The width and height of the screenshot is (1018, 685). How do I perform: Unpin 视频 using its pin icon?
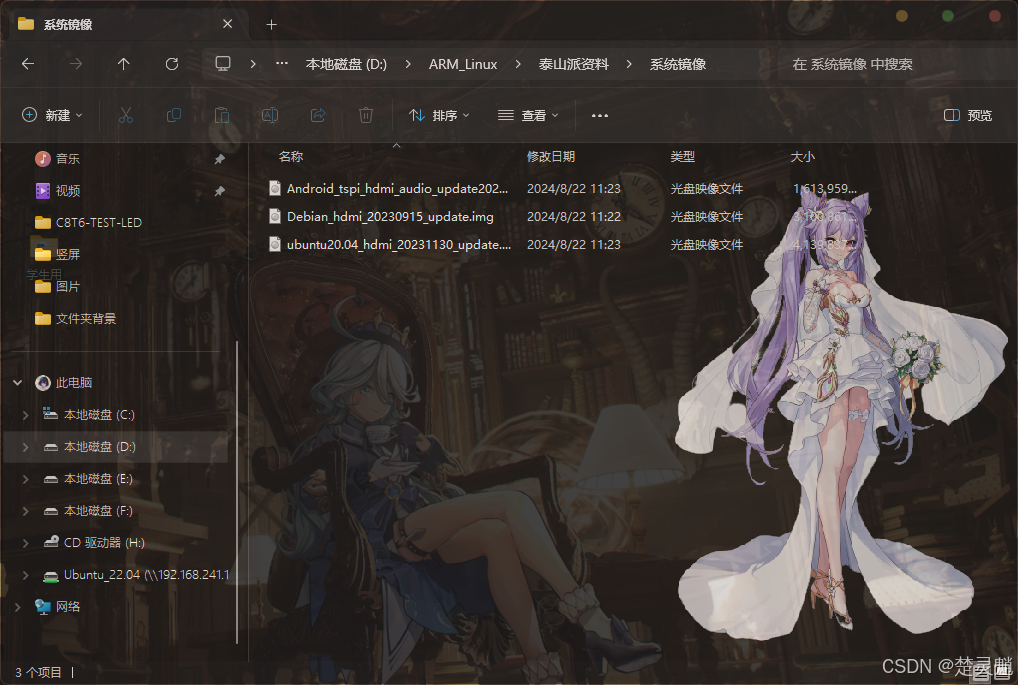pyautogui.click(x=219, y=191)
